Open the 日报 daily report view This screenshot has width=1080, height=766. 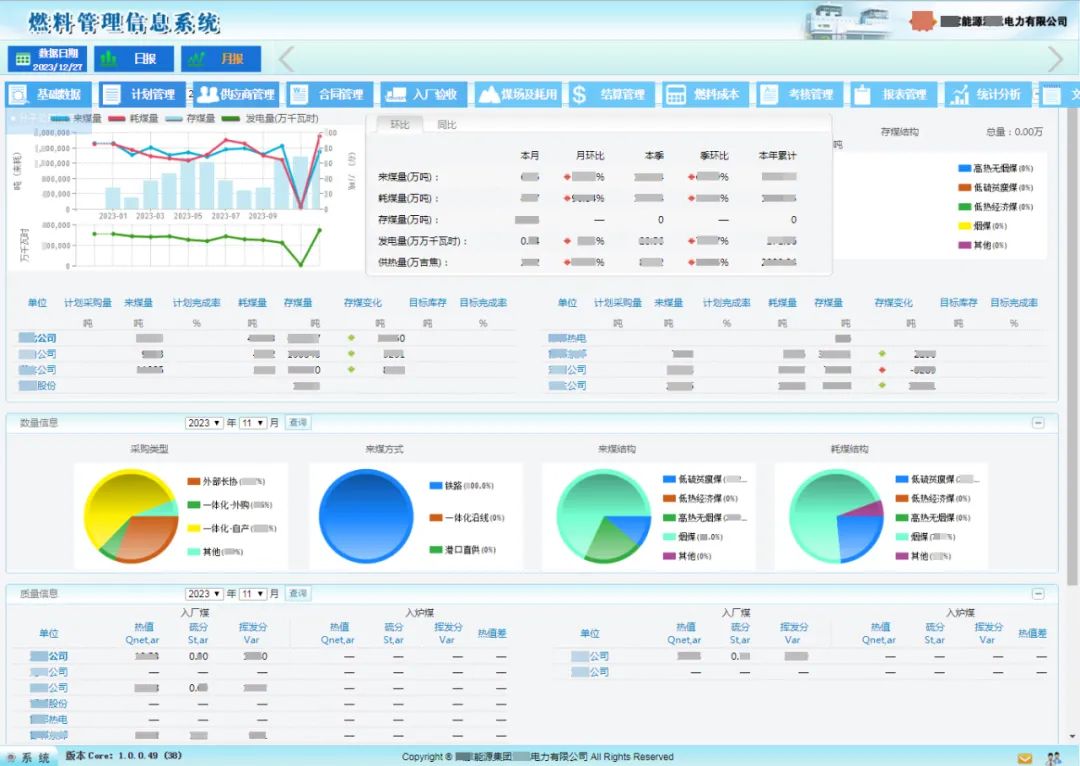[135, 59]
